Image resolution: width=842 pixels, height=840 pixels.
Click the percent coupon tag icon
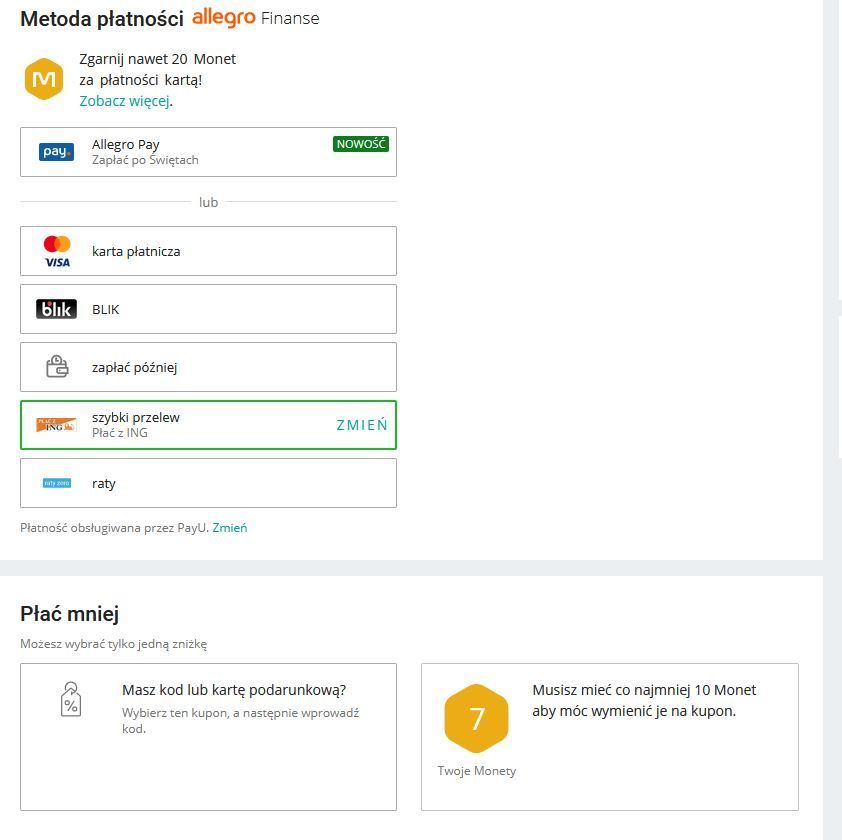point(70,700)
